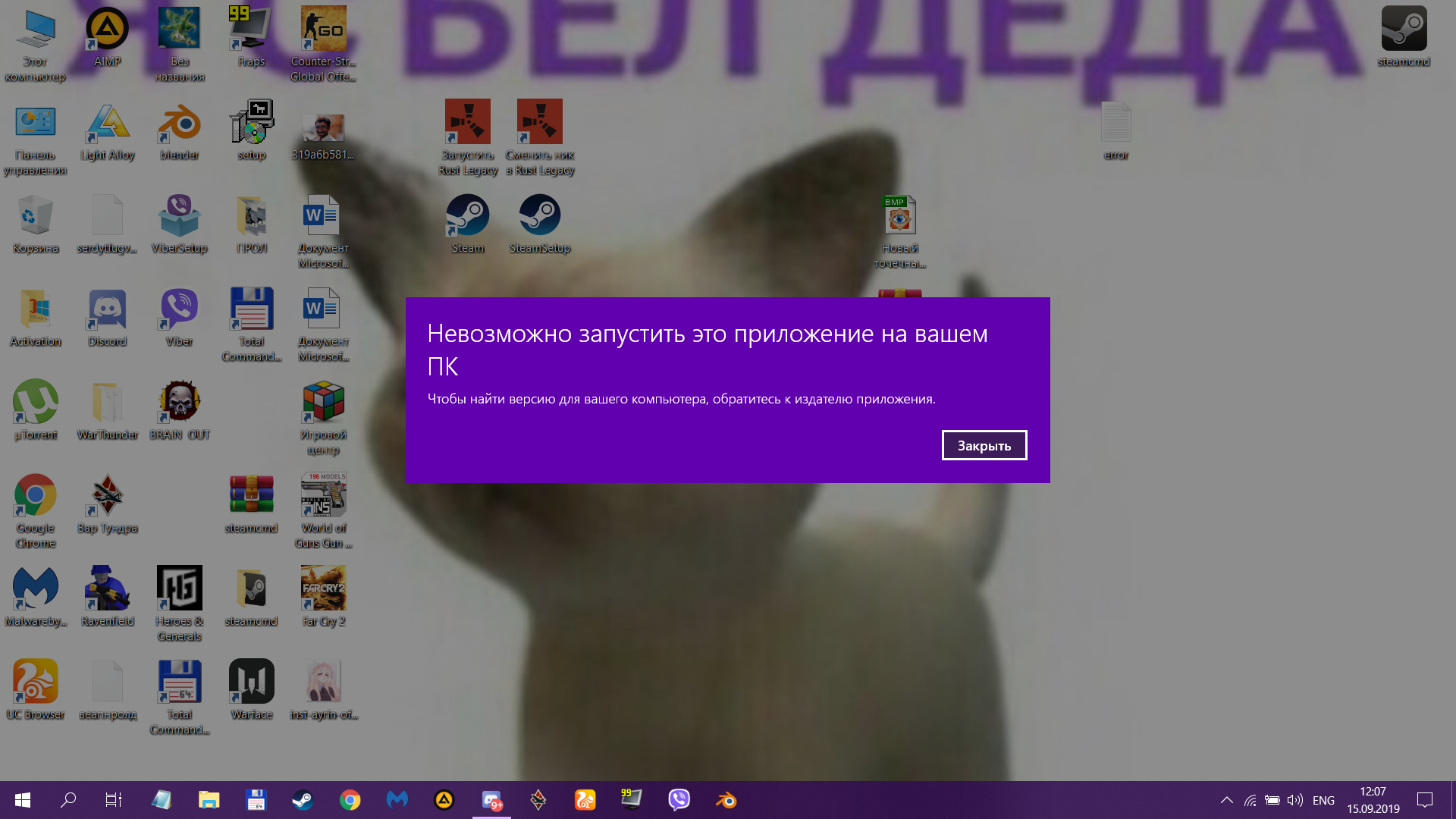This screenshot has height=819, width=1456.
Task: Select the µTorrent desktop shortcut
Action: [35, 403]
